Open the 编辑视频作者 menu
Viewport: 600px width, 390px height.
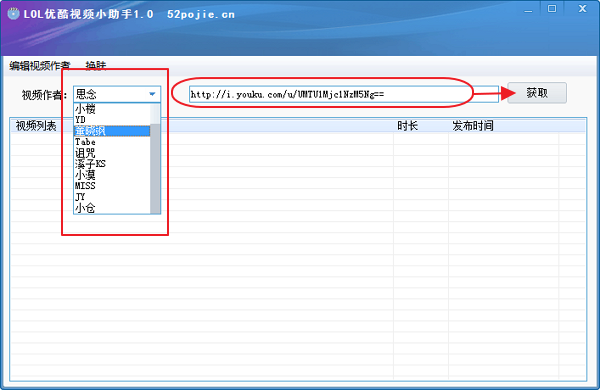(40, 66)
